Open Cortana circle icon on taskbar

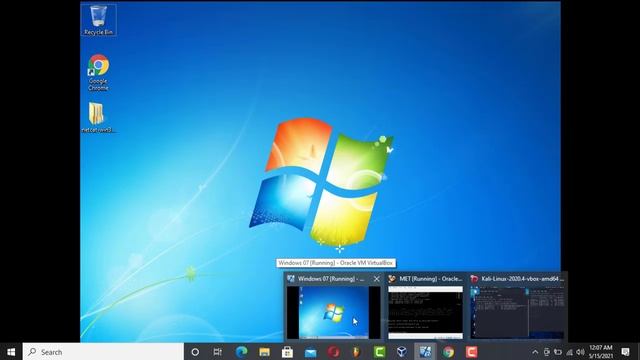tap(195, 352)
